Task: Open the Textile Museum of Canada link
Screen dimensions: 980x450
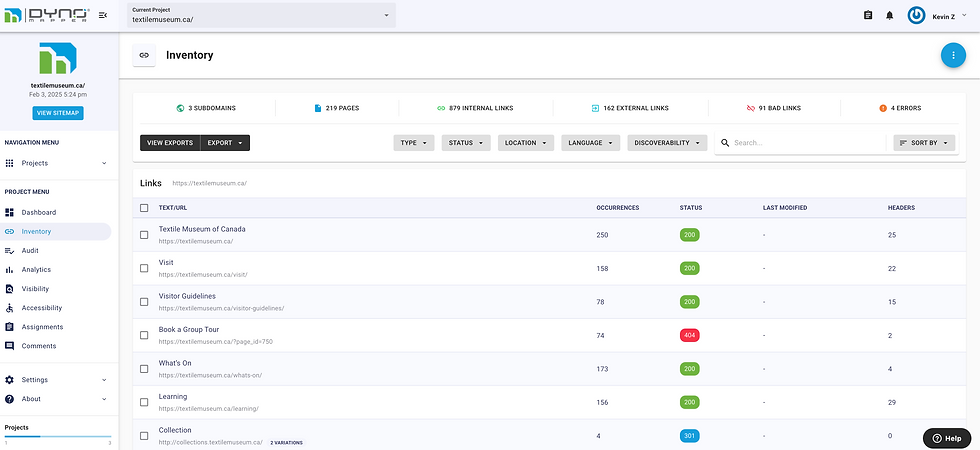Action: [202, 229]
